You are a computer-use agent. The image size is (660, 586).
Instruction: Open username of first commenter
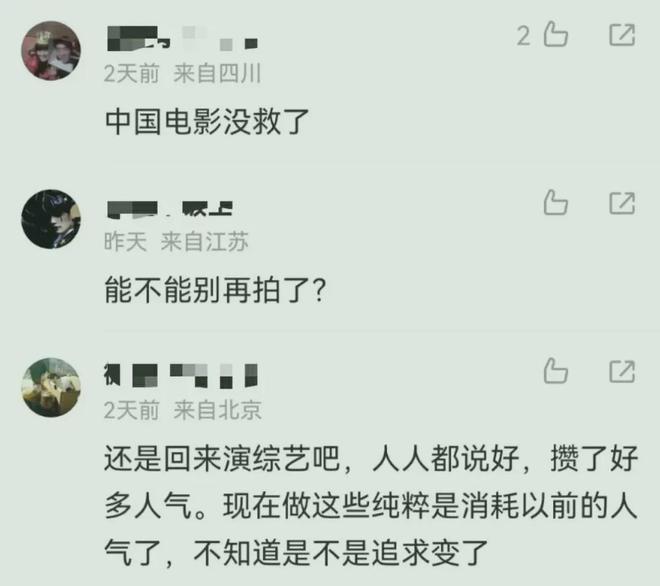182,39
